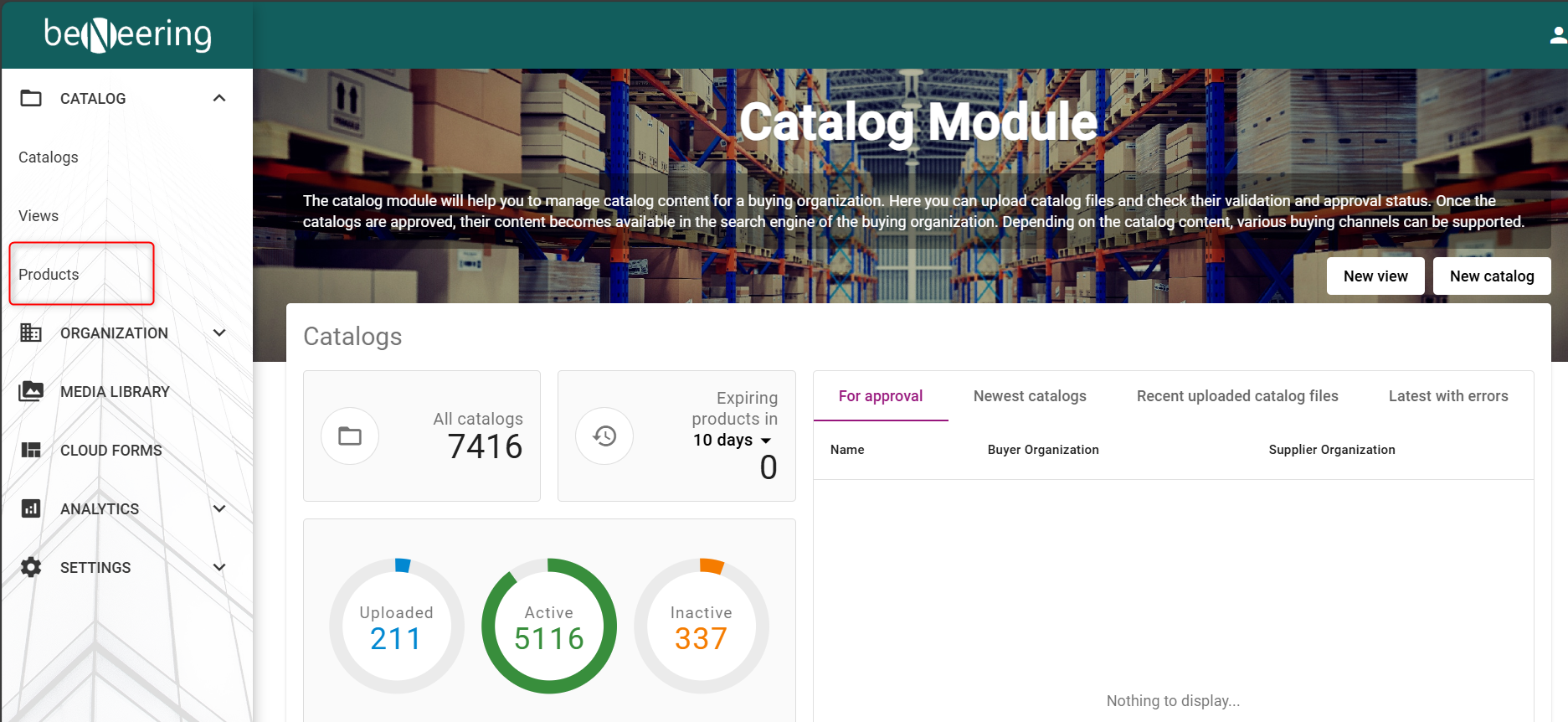Switch to Latest with errors tab
The image size is (1568, 722).
(1447, 396)
